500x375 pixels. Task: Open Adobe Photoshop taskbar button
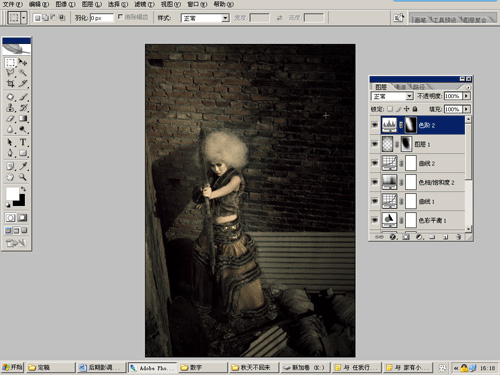(152, 368)
